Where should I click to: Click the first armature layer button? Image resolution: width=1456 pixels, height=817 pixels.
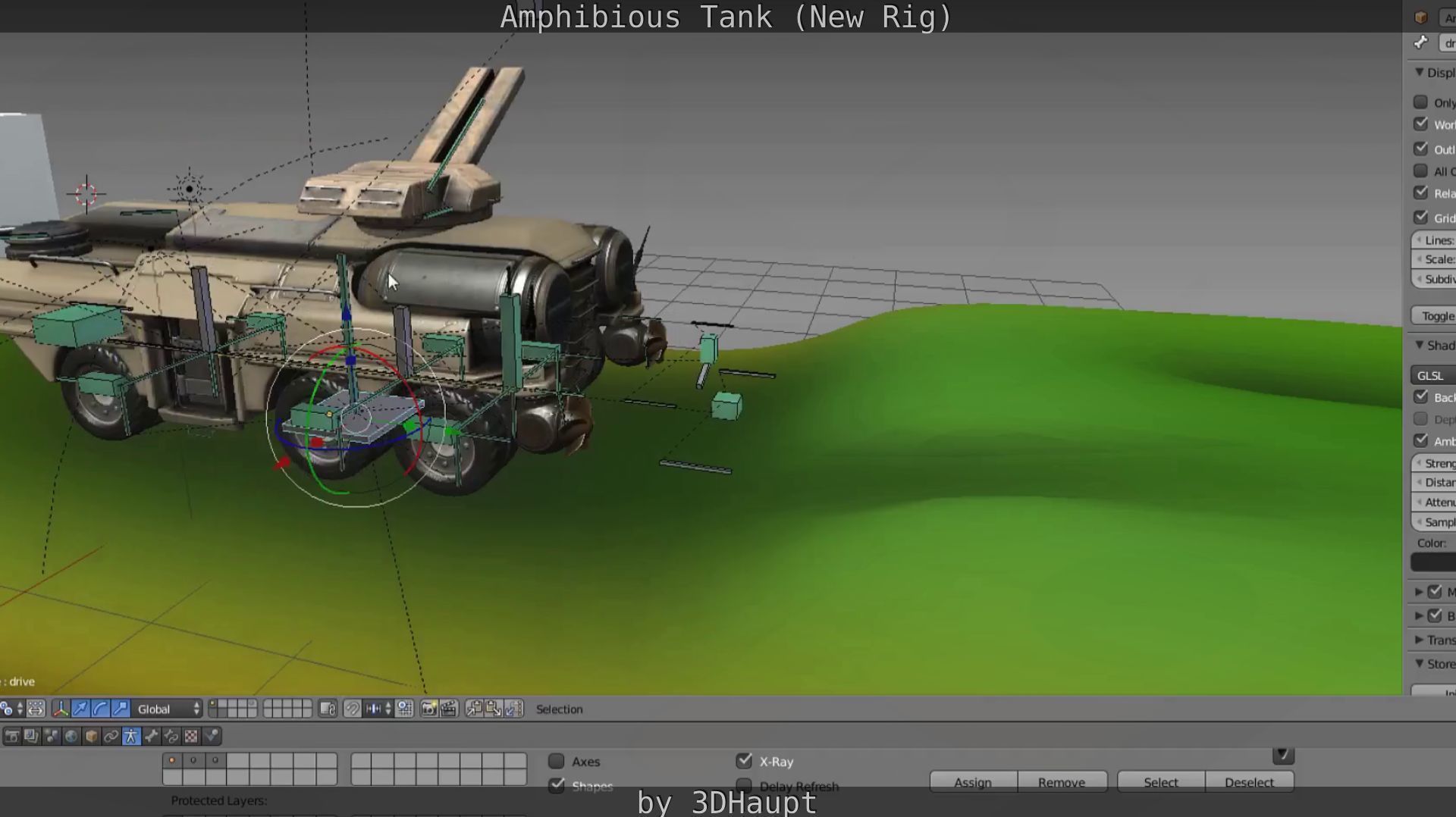172,761
